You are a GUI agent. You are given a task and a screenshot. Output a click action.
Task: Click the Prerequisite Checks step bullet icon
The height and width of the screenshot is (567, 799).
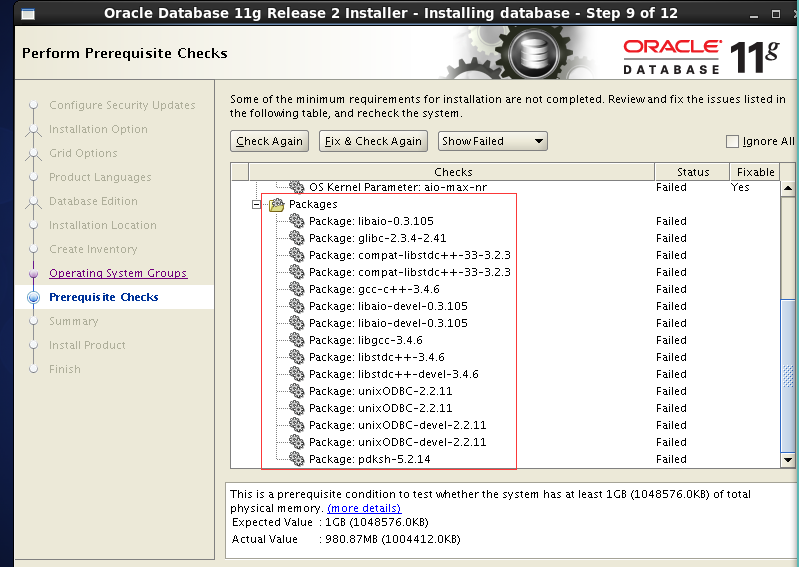coord(34,297)
